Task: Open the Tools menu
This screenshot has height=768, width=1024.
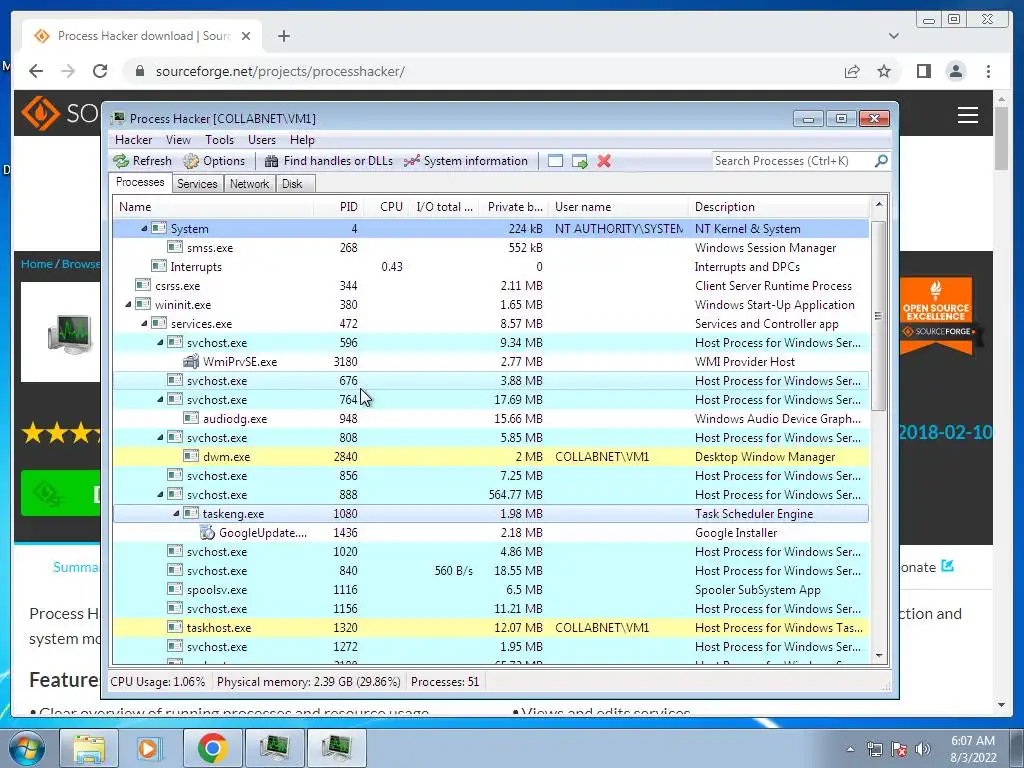Action: click(219, 140)
